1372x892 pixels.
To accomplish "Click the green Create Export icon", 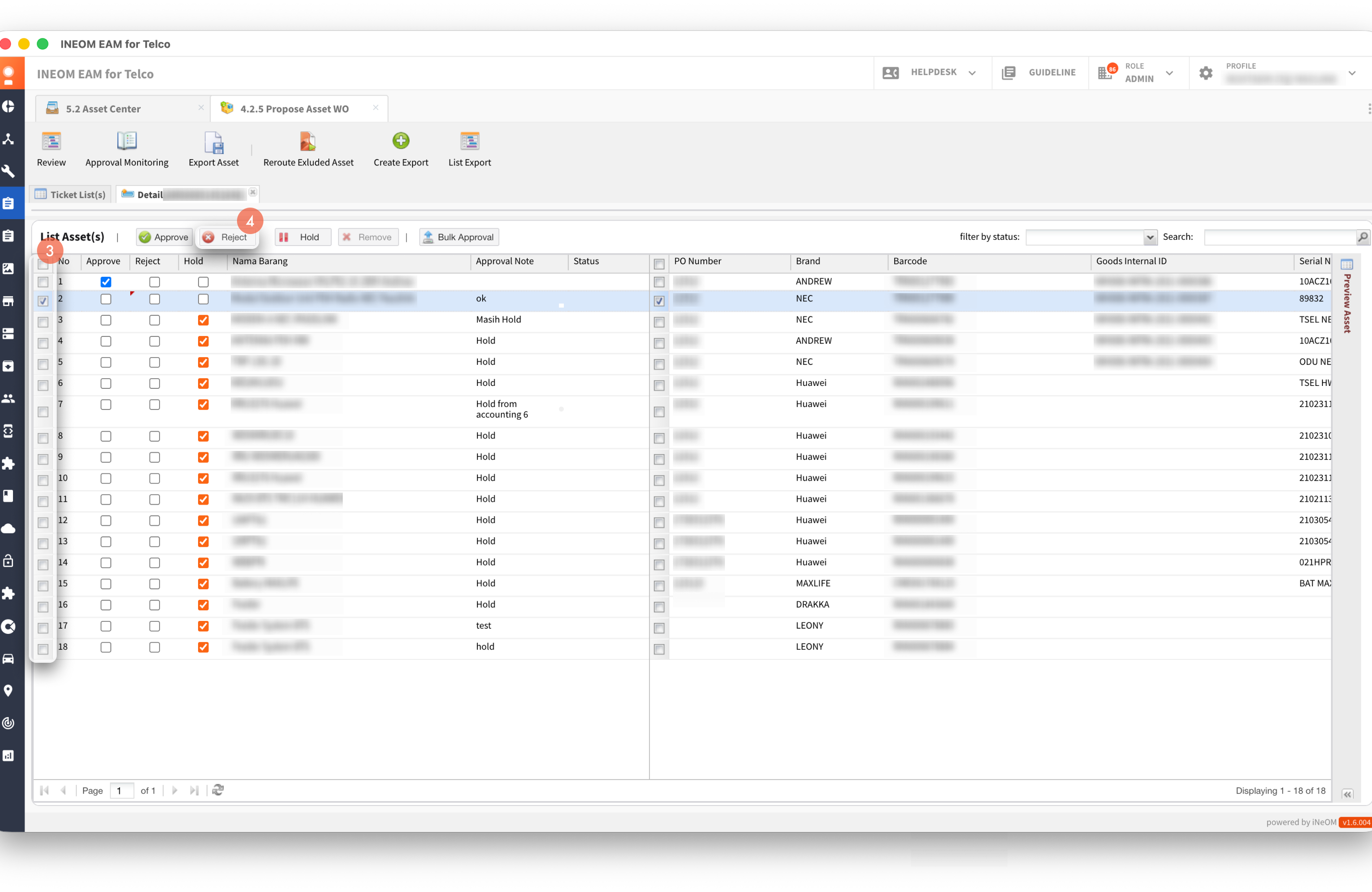I will (400, 141).
